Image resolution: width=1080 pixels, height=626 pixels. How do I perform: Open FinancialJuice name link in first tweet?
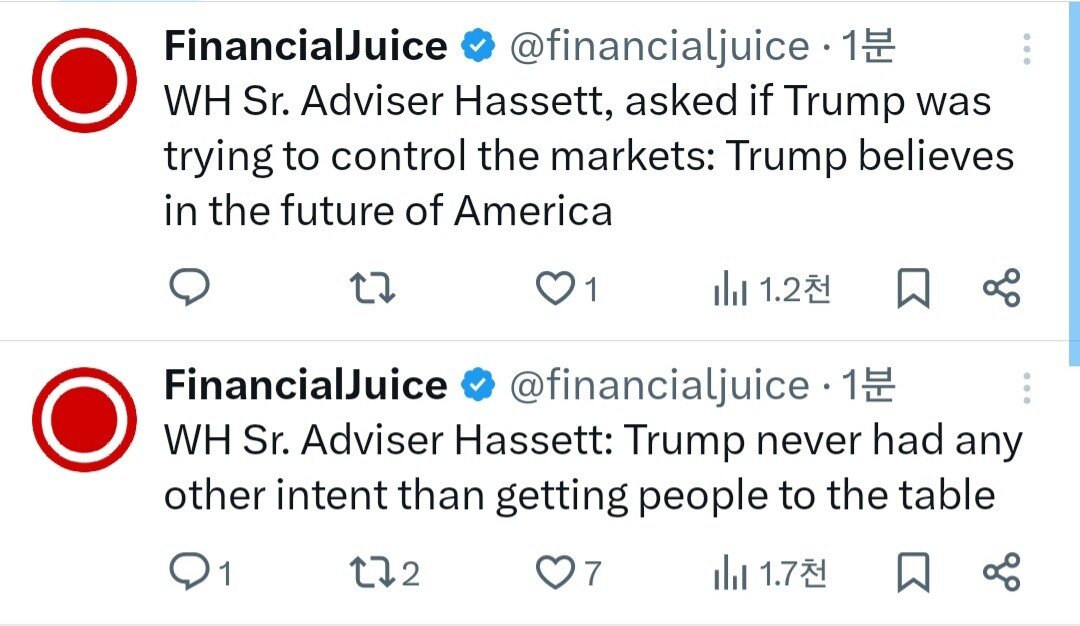click(306, 47)
